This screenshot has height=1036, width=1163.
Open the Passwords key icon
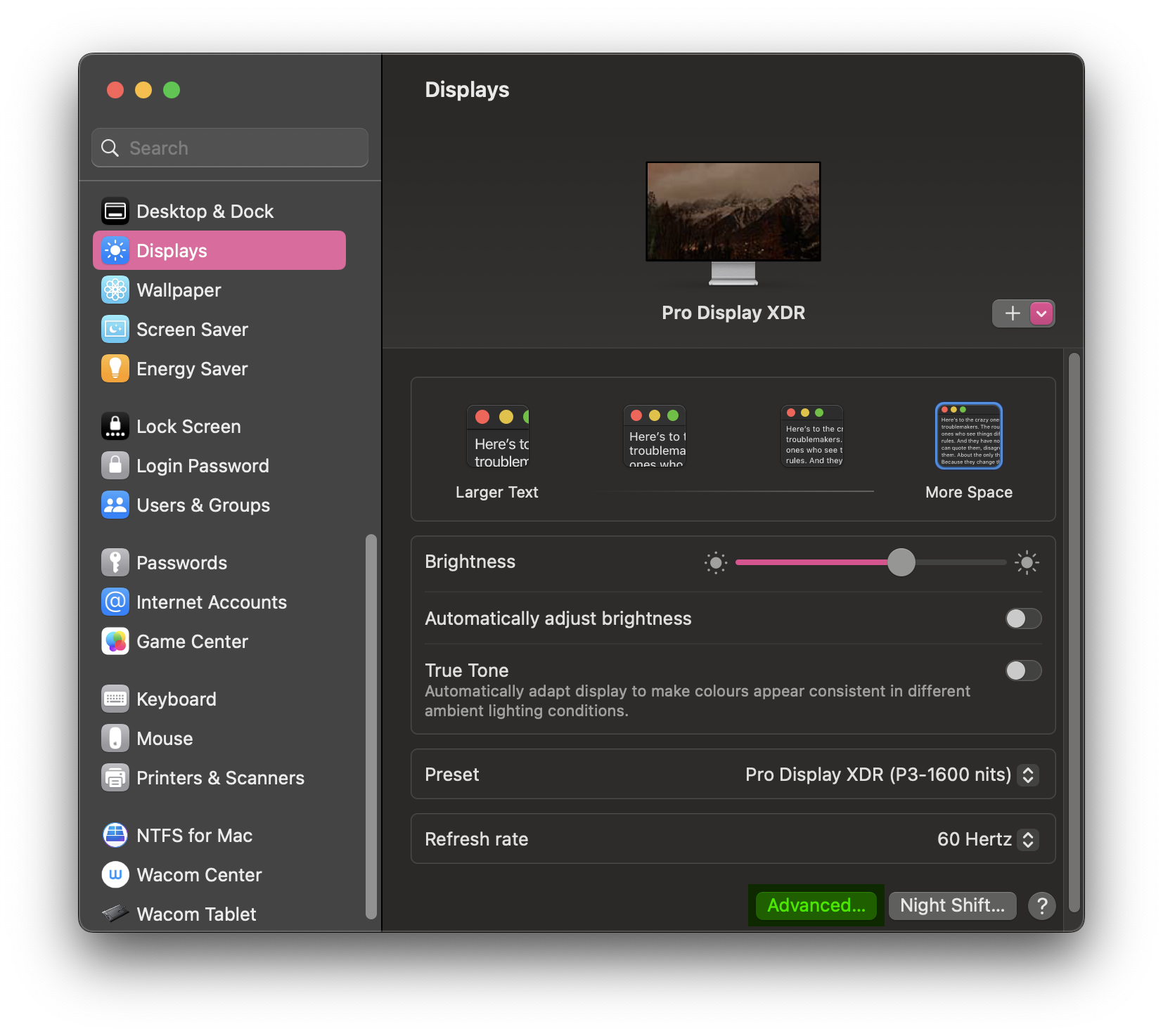(115, 562)
